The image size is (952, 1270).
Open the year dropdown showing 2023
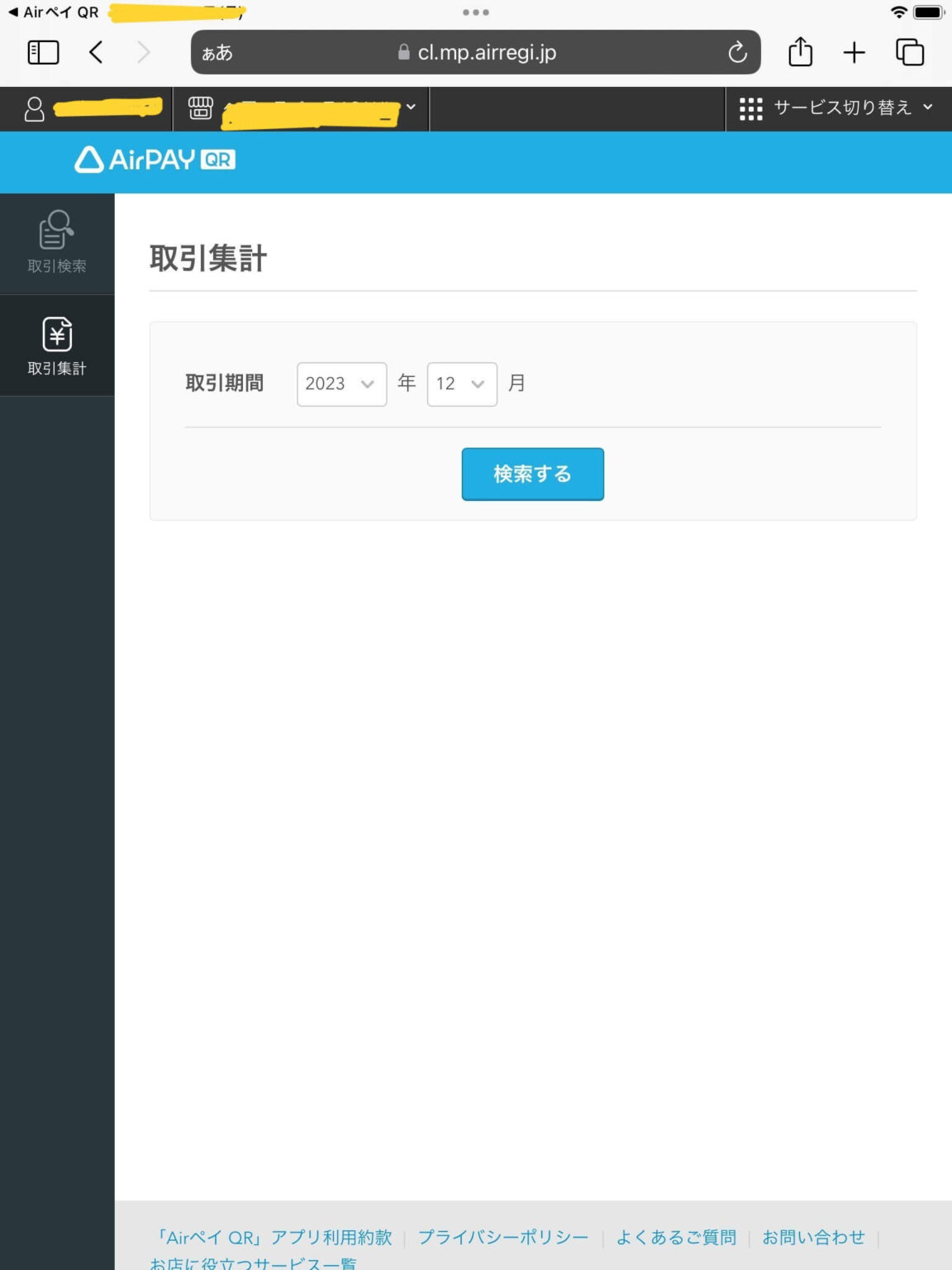(341, 383)
